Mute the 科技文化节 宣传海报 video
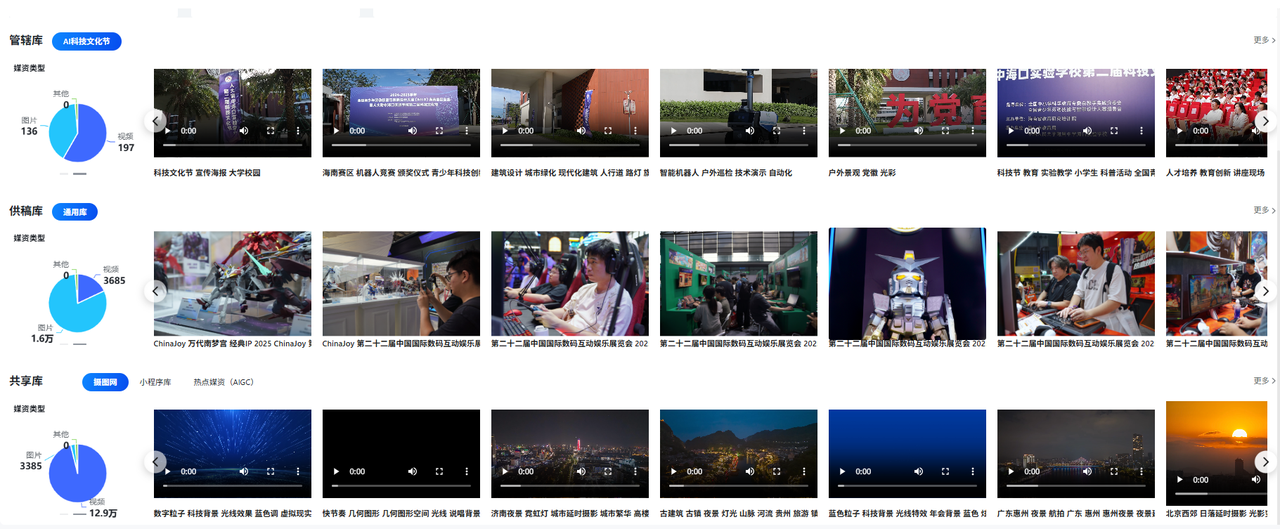 [246, 131]
